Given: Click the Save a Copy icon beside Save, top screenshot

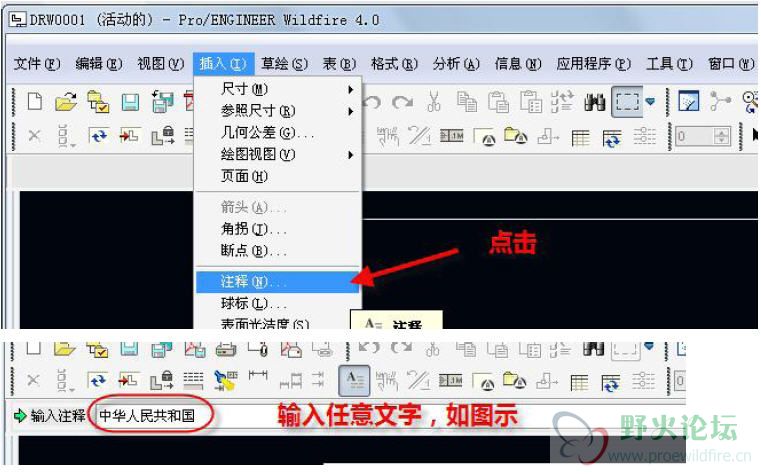Looking at the screenshot, I should [x=162, y=101].
